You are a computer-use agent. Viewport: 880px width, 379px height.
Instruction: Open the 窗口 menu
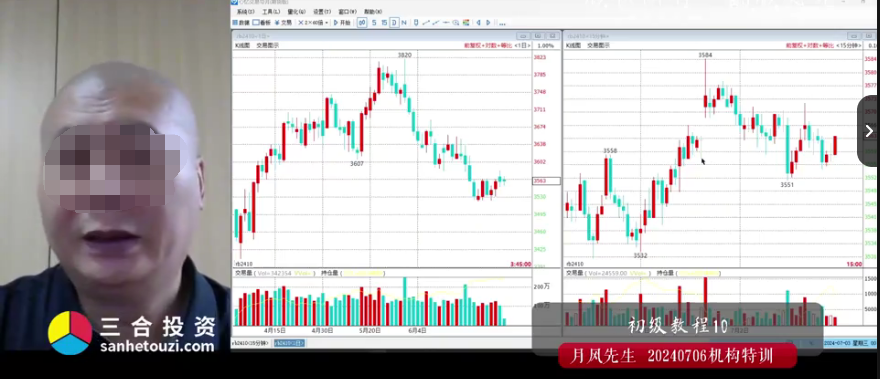pyautogui.click(x=348, y=11)
